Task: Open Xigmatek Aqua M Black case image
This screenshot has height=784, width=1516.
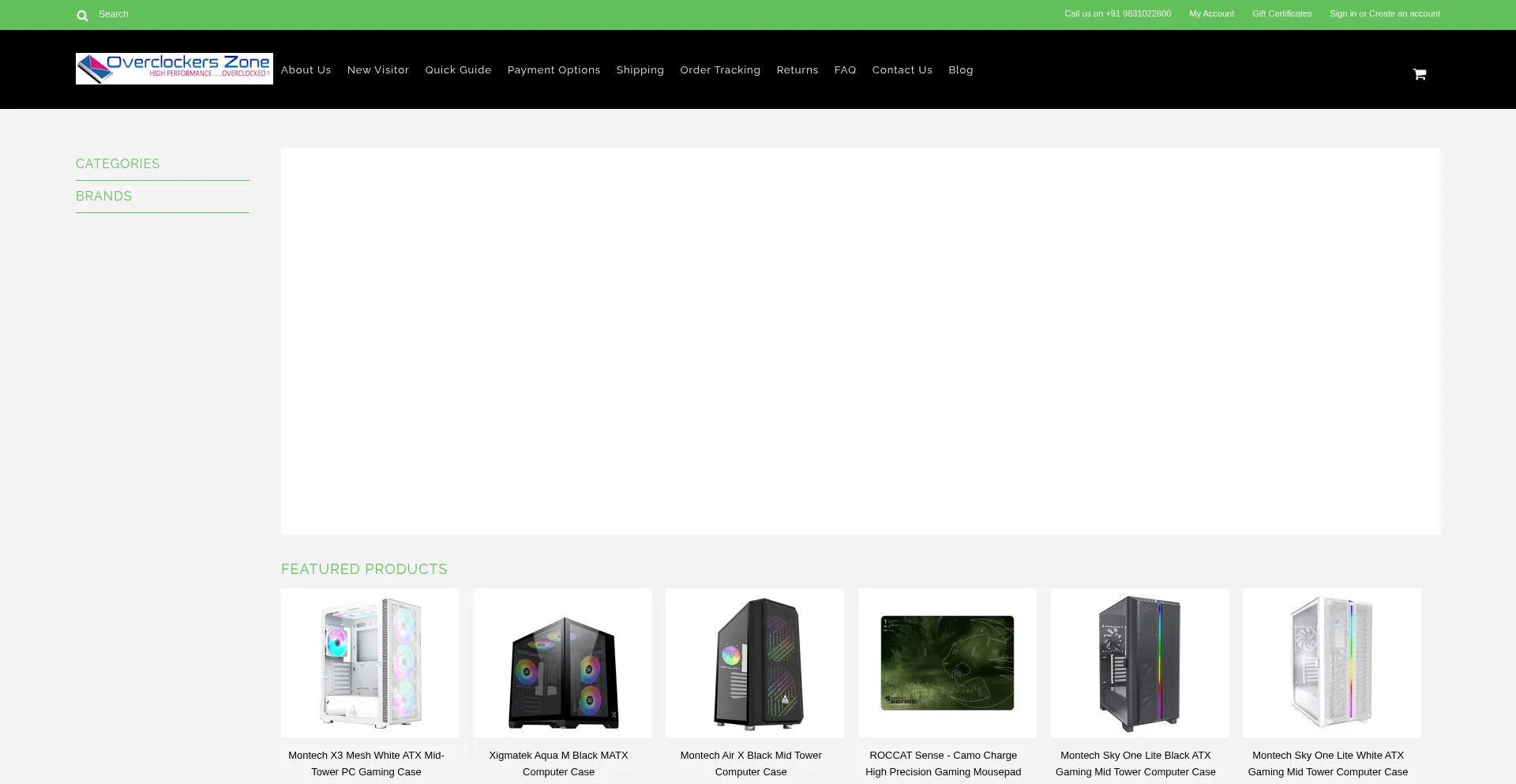Action: (x=563, y=663)
